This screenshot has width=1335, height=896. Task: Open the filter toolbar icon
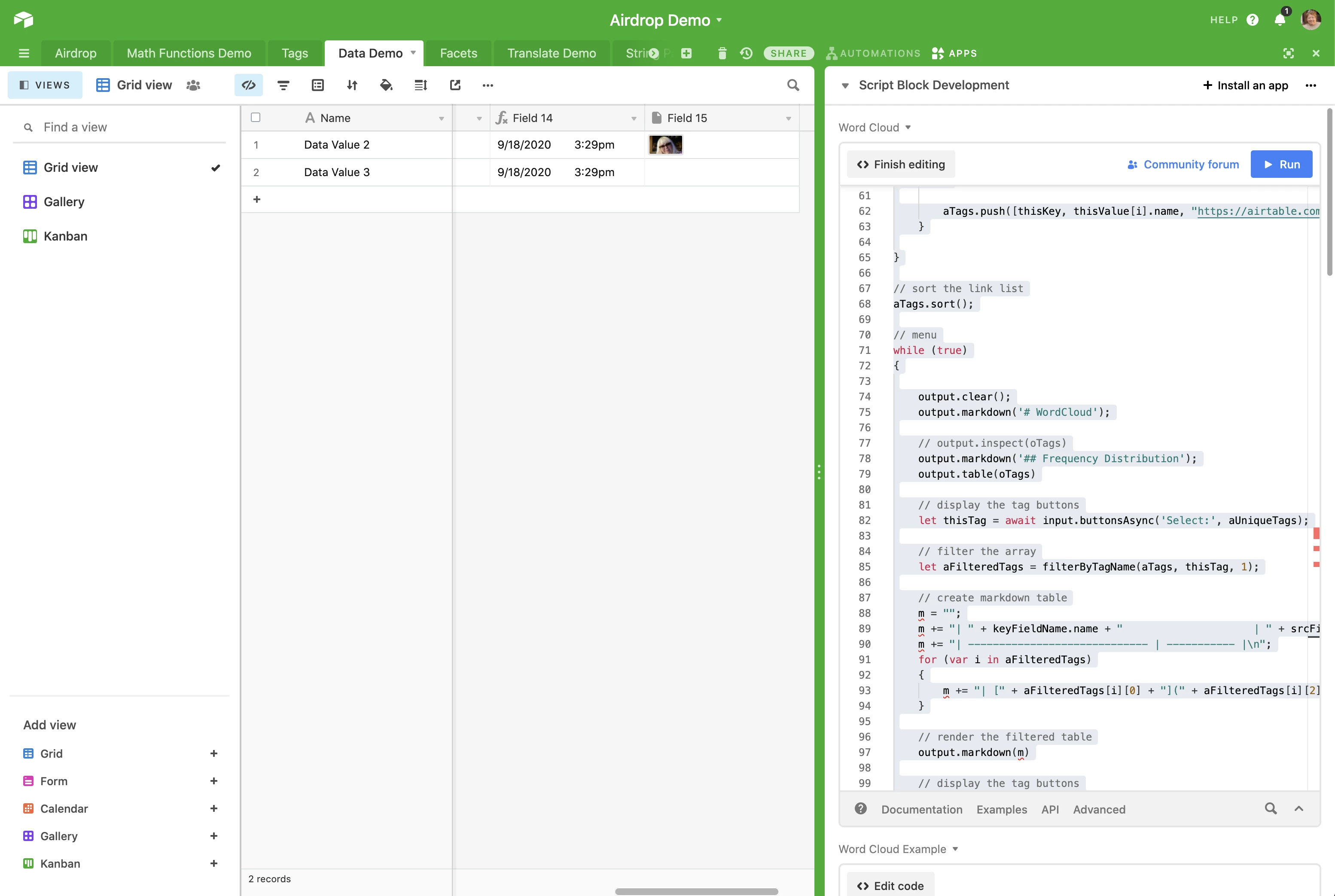tap(283, 85)
